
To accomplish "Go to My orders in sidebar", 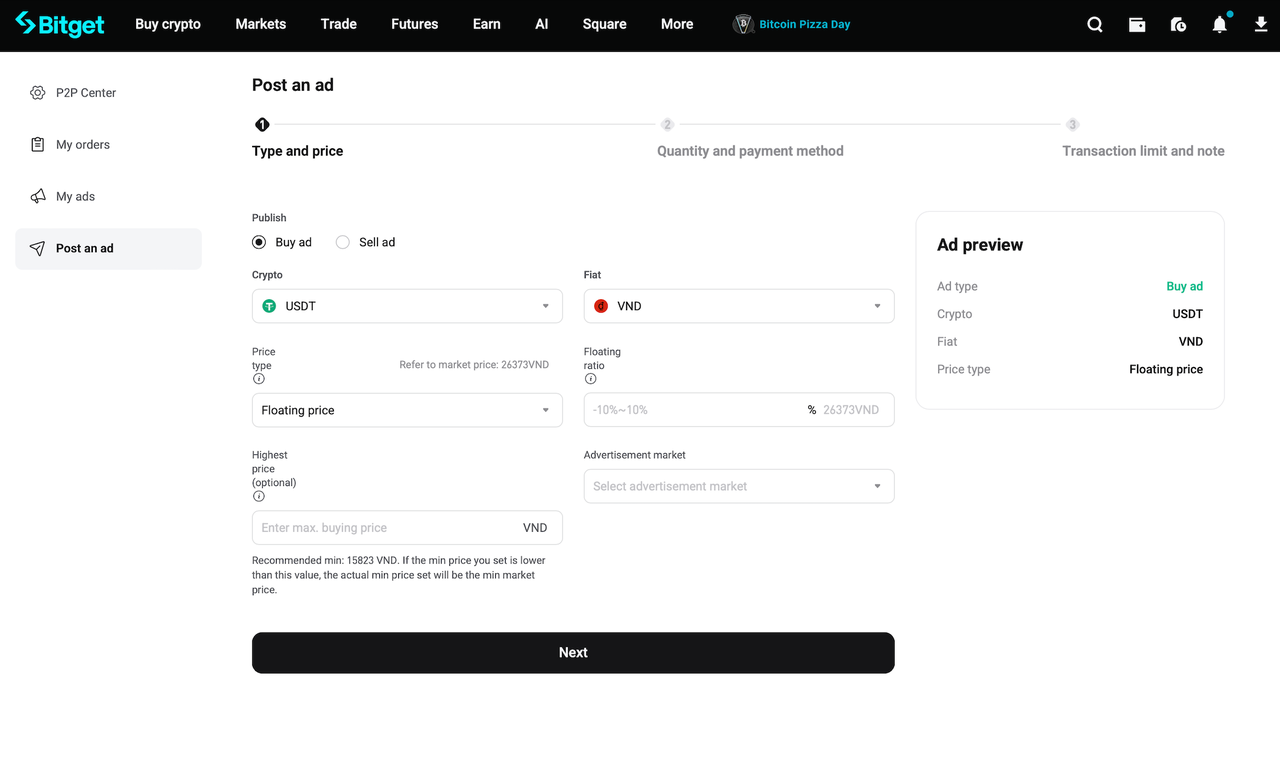I will pos(108,145).
